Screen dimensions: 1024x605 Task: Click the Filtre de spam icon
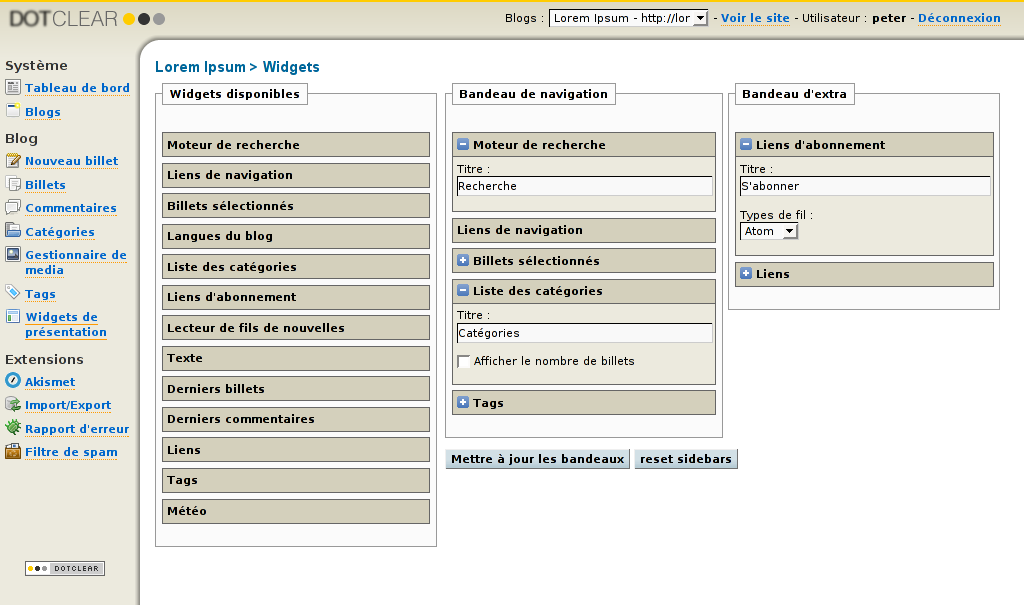pos(12,452)
